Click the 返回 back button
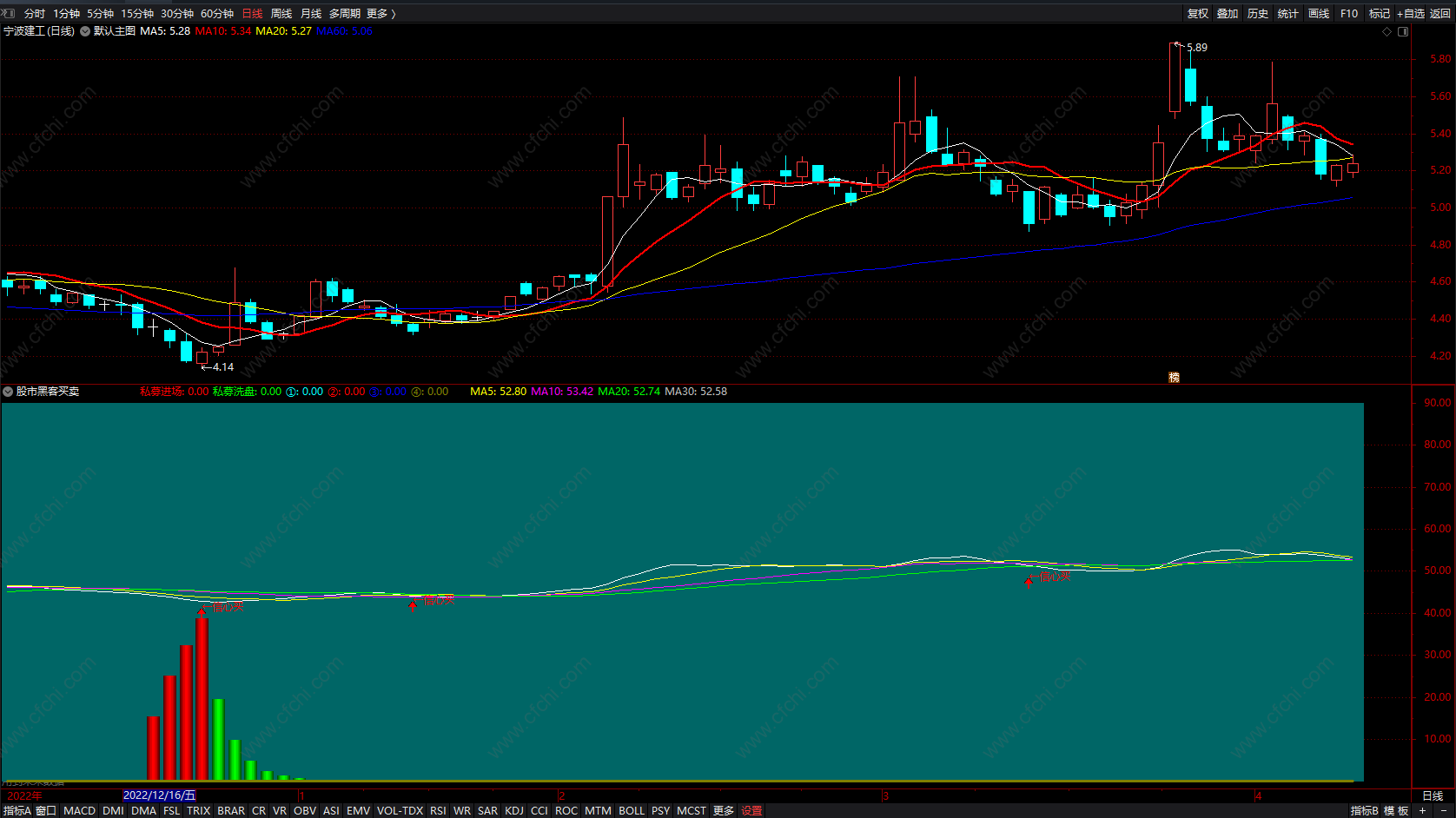 tap(1439, 13)
